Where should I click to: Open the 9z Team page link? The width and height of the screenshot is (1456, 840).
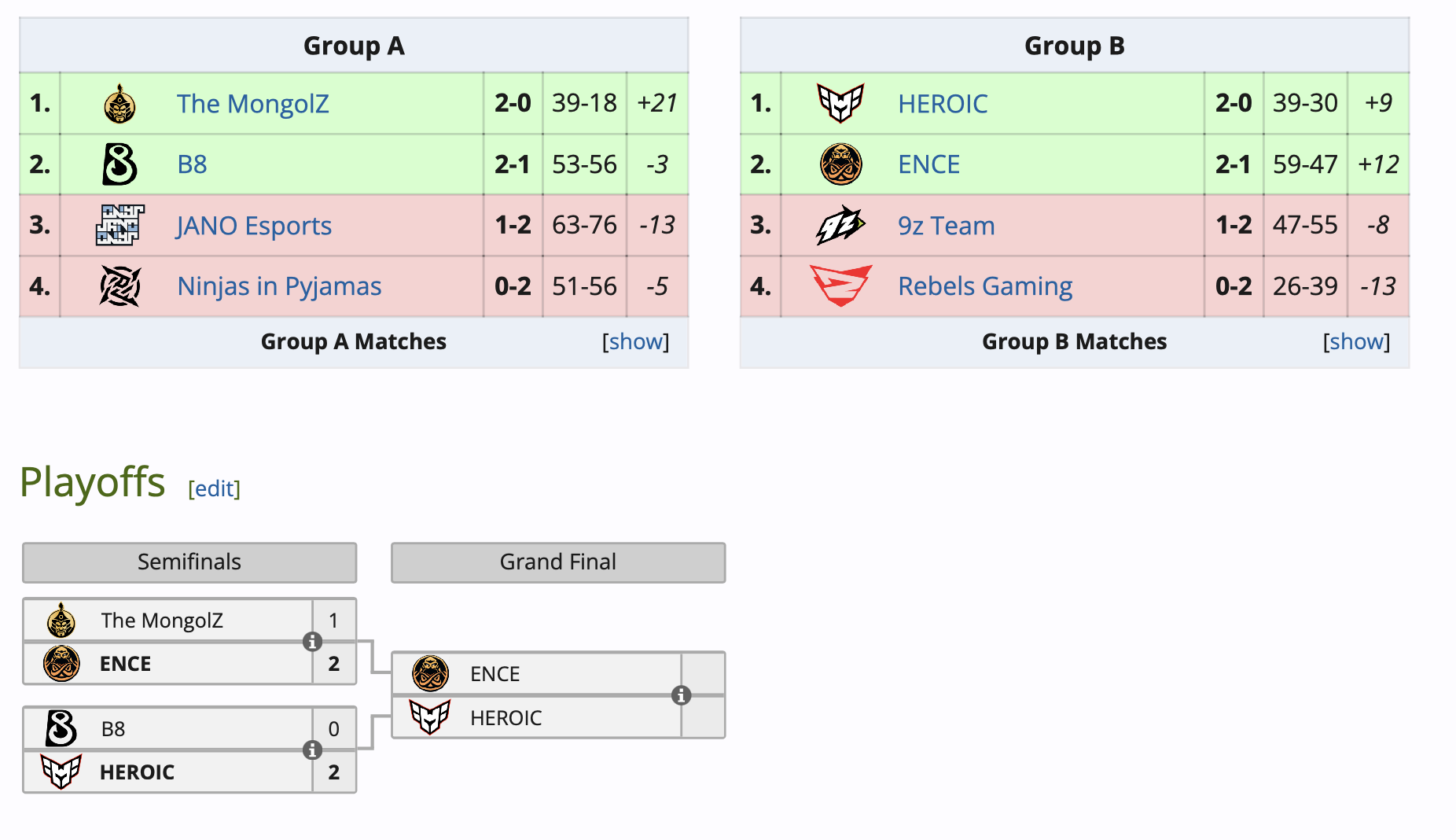[x=946, y=225]
